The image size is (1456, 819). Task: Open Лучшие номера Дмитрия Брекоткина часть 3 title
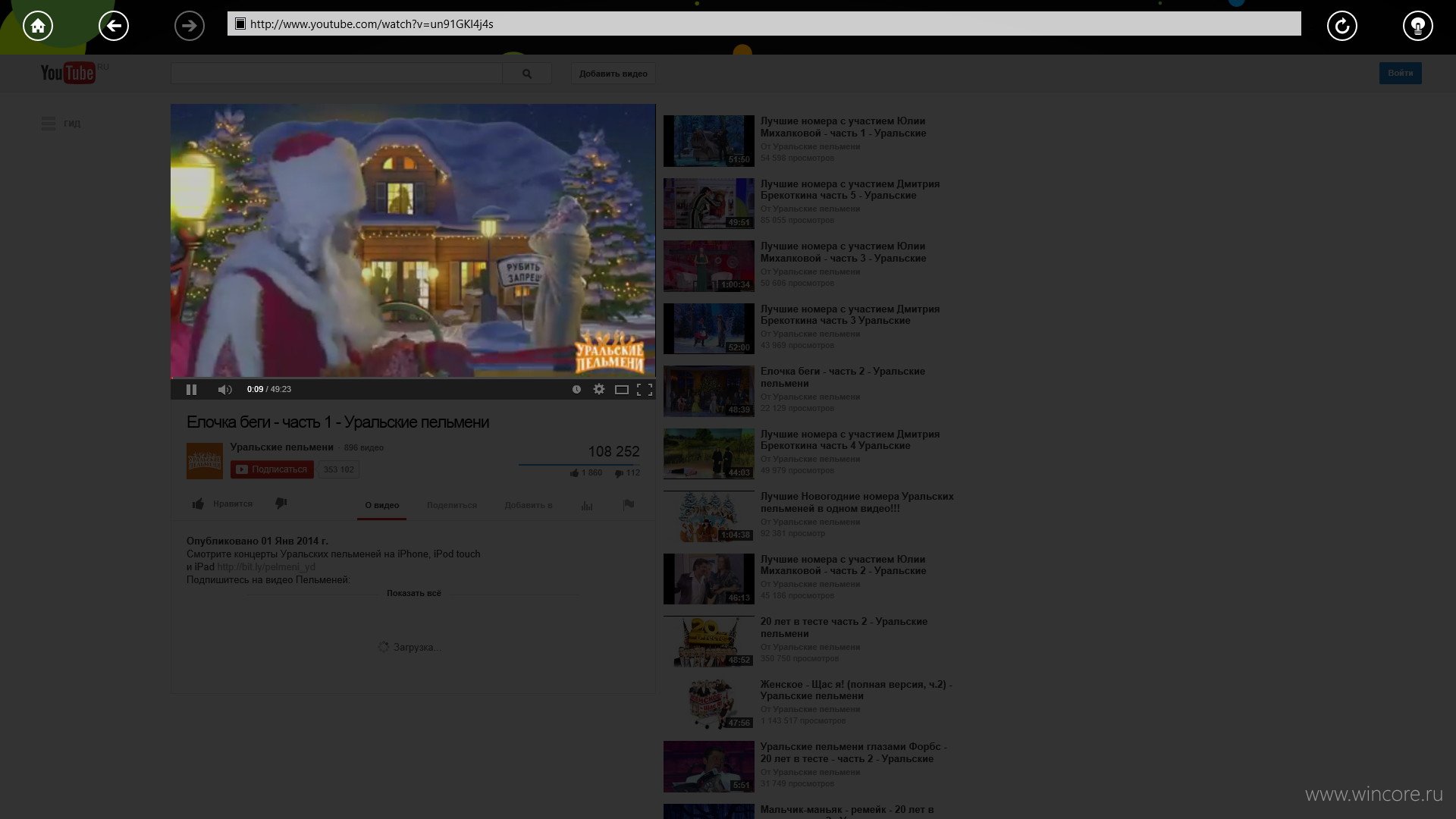pos(850,315)
